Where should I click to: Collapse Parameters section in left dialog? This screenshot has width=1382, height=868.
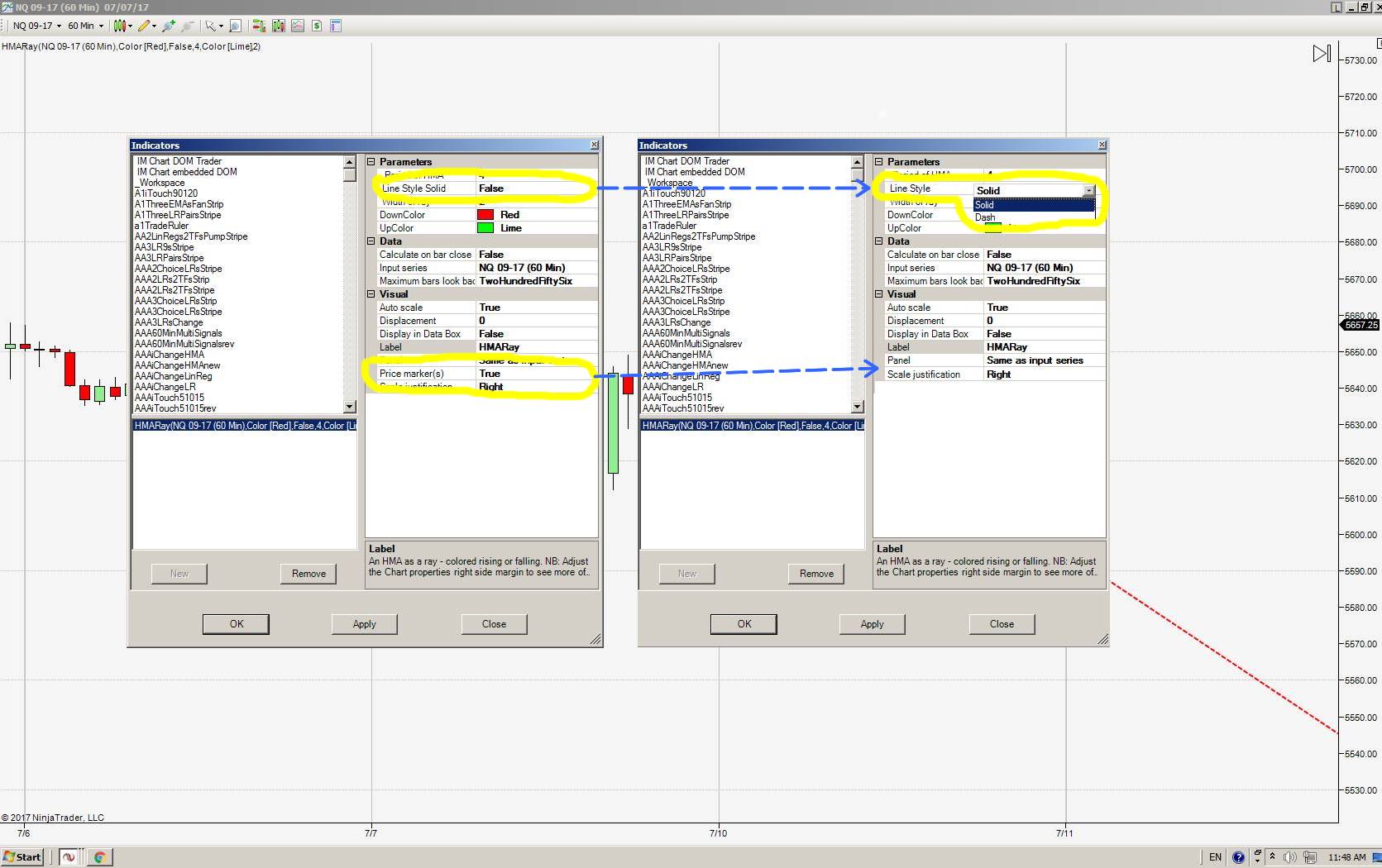click(x=371, y=162)
